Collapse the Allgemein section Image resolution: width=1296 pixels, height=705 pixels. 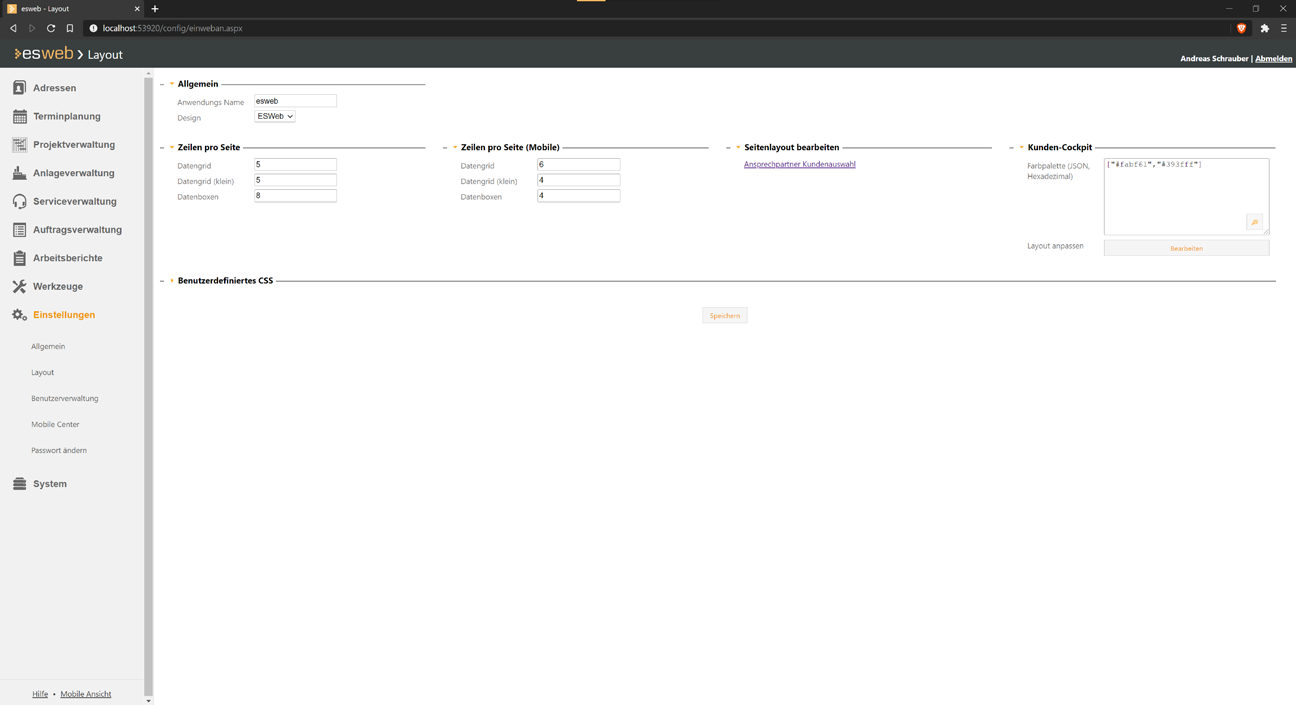[x=172, y=84]
